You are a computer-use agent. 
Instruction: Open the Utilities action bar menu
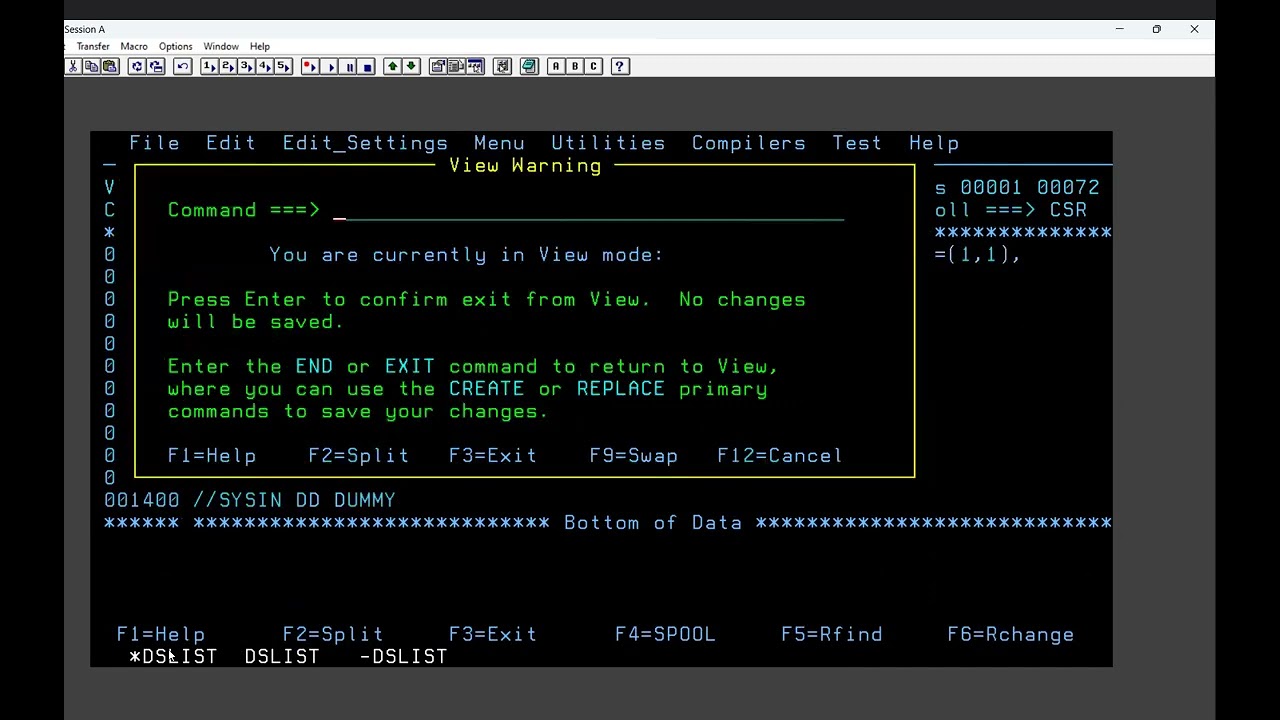(608, 143)
